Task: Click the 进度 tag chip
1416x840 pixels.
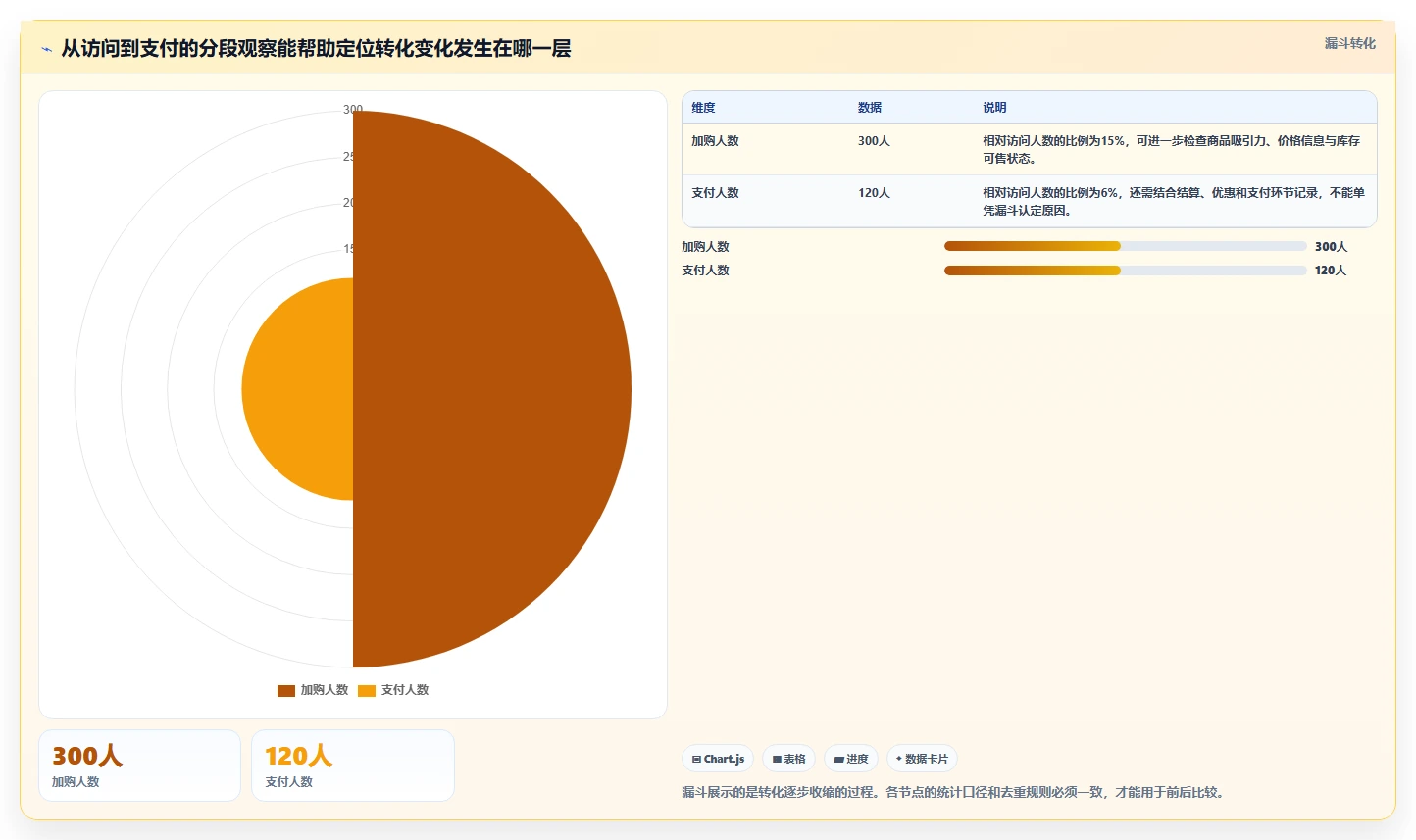Action: click(x=851, y=759)
